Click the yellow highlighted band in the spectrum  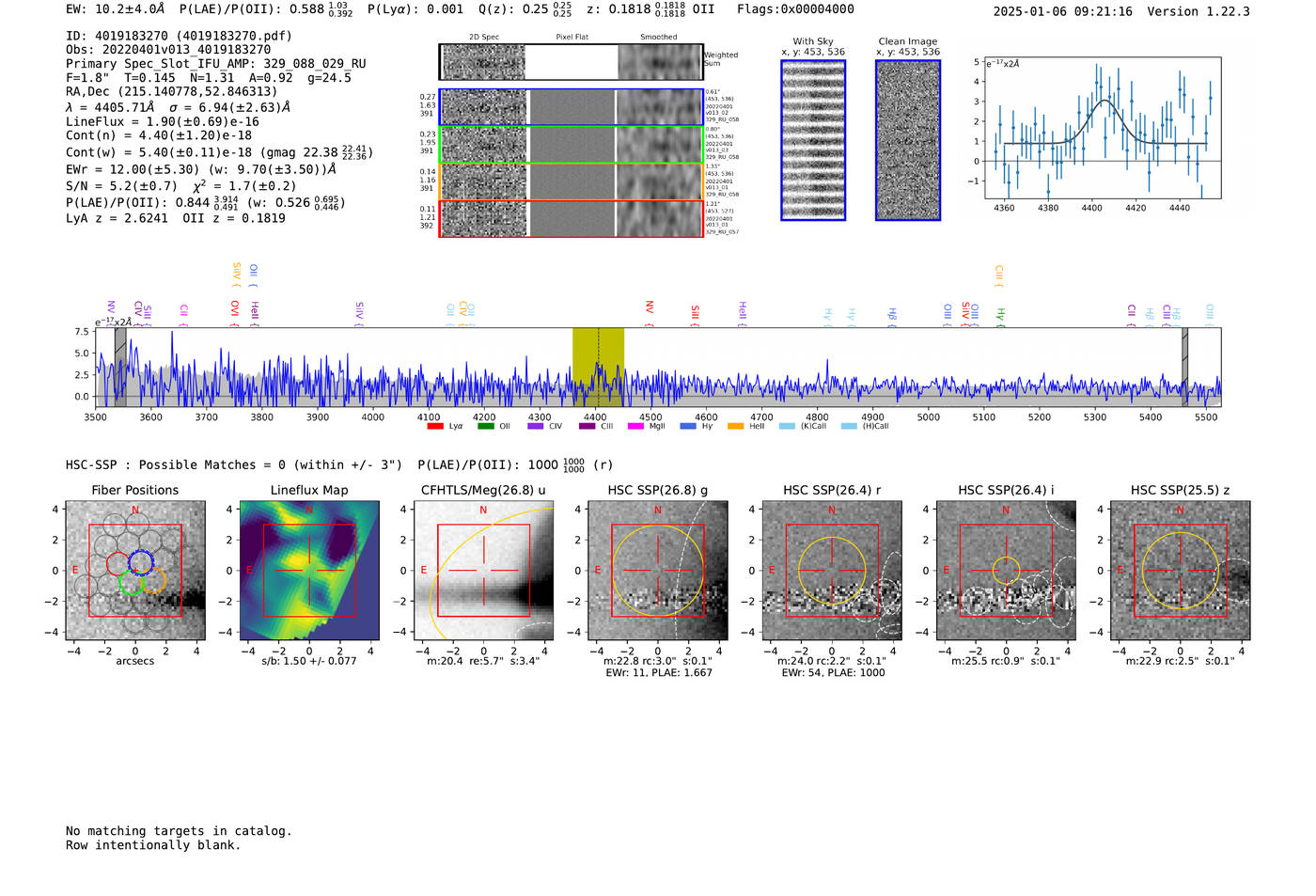598,368
